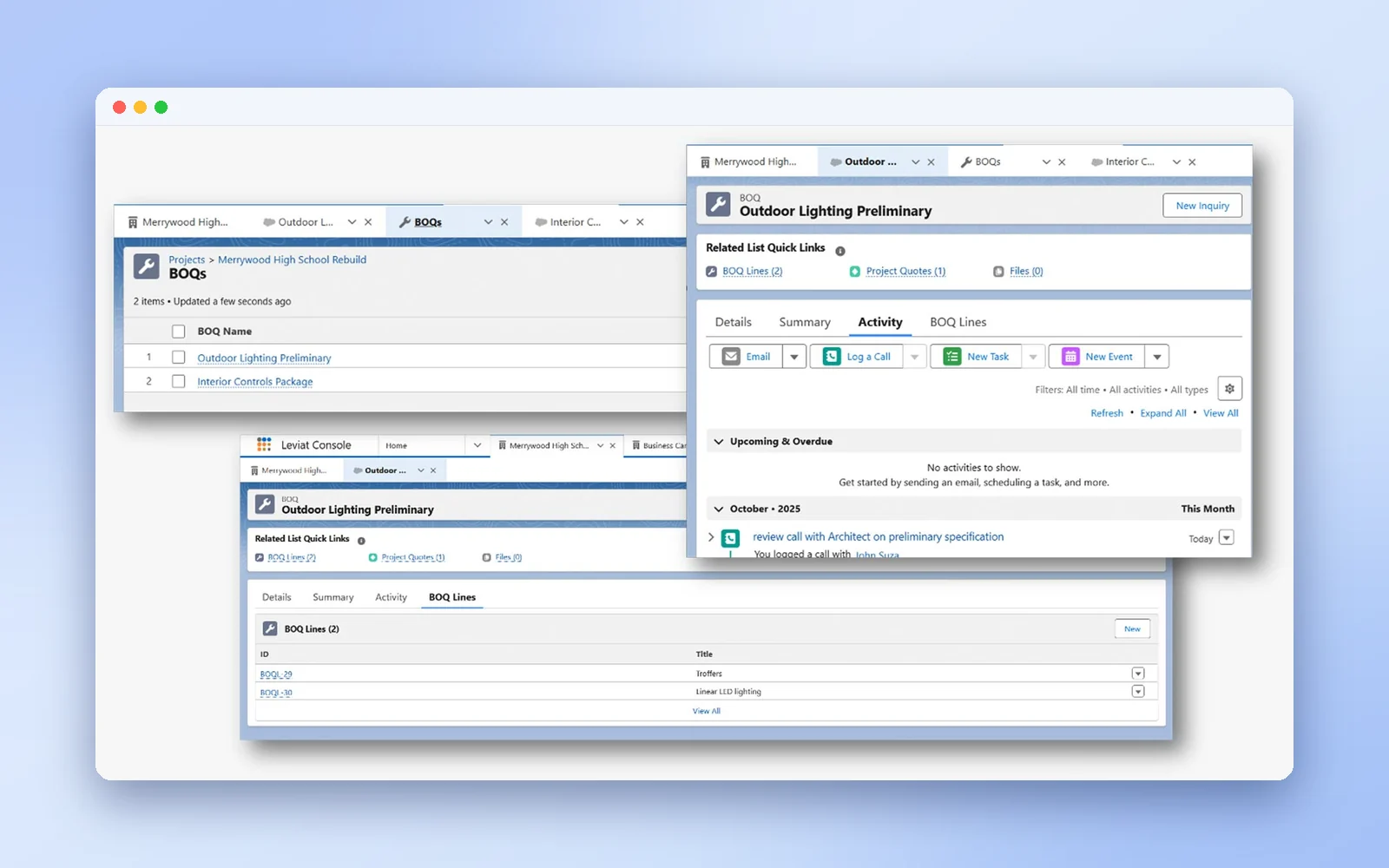Click the BOQ Name column header
This screenshot has height=868, width=1389.
(225, 332)
